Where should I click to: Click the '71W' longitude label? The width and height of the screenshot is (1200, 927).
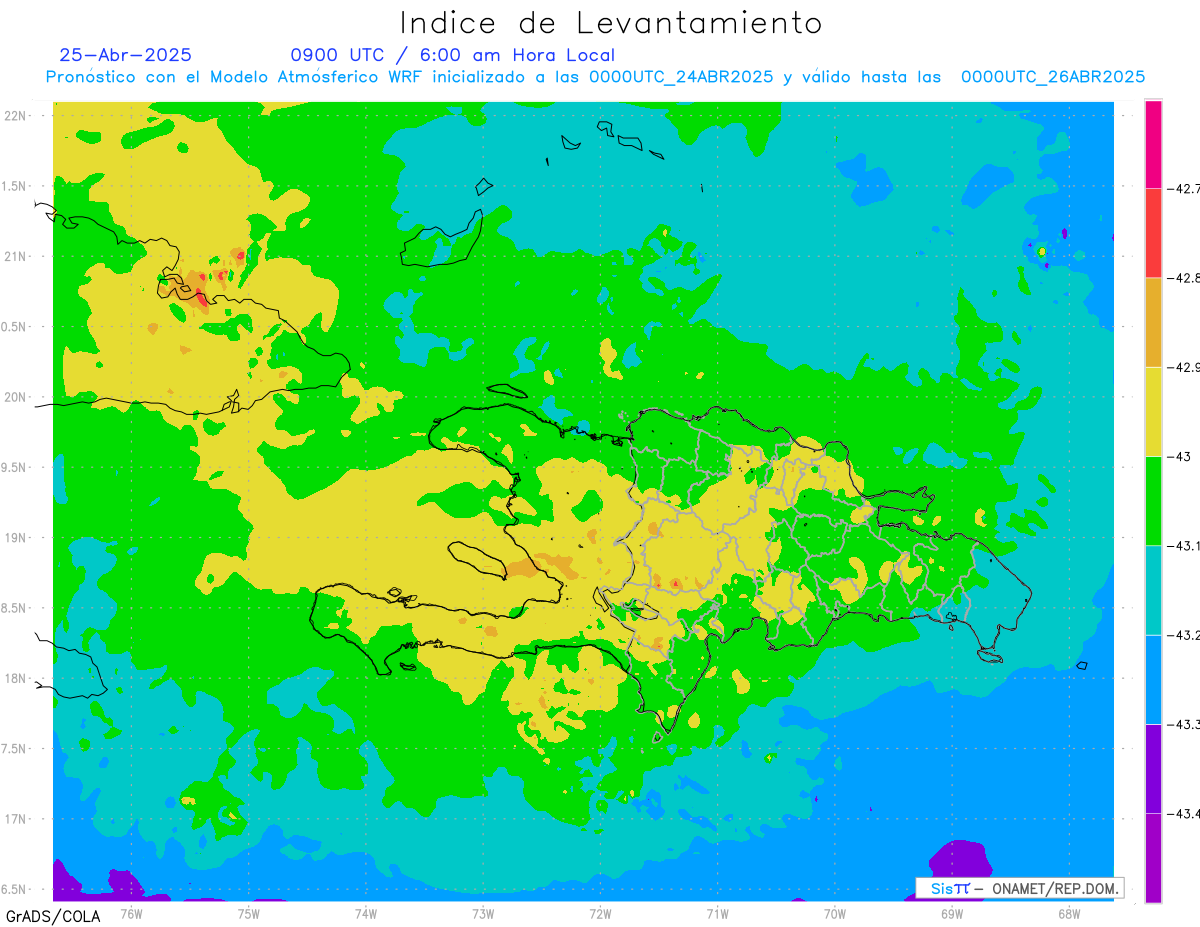click(x=717, y=912)
